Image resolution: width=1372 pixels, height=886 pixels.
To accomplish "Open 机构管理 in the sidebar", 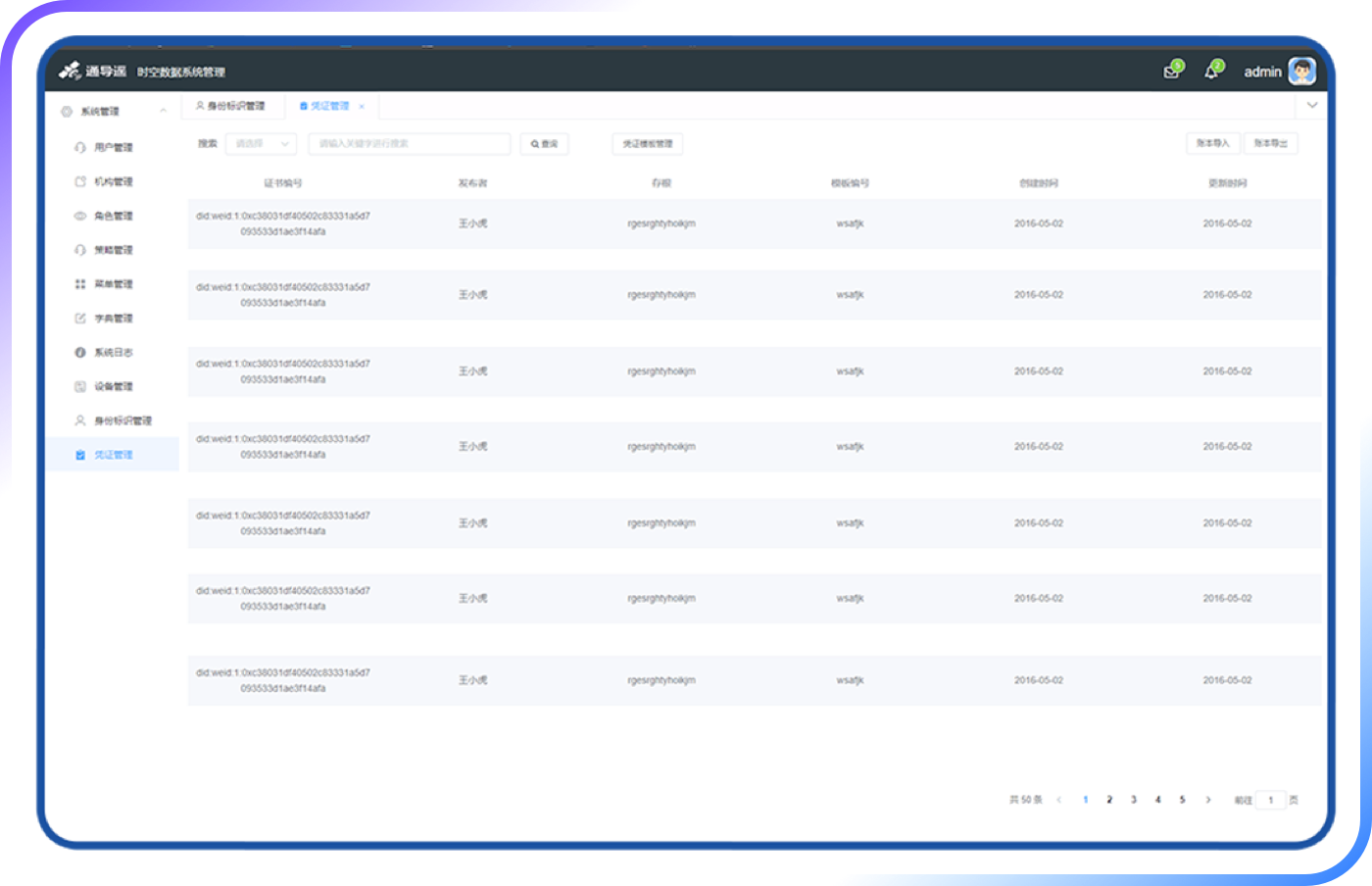I will pyautogui.click(x=113, y=182).
